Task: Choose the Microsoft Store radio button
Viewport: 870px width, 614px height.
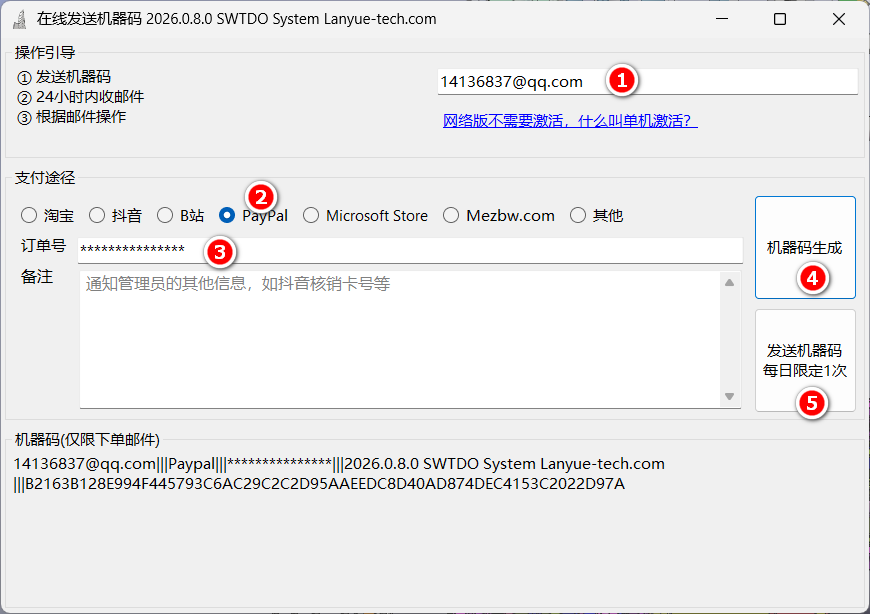Action: [x=311, y=215]
